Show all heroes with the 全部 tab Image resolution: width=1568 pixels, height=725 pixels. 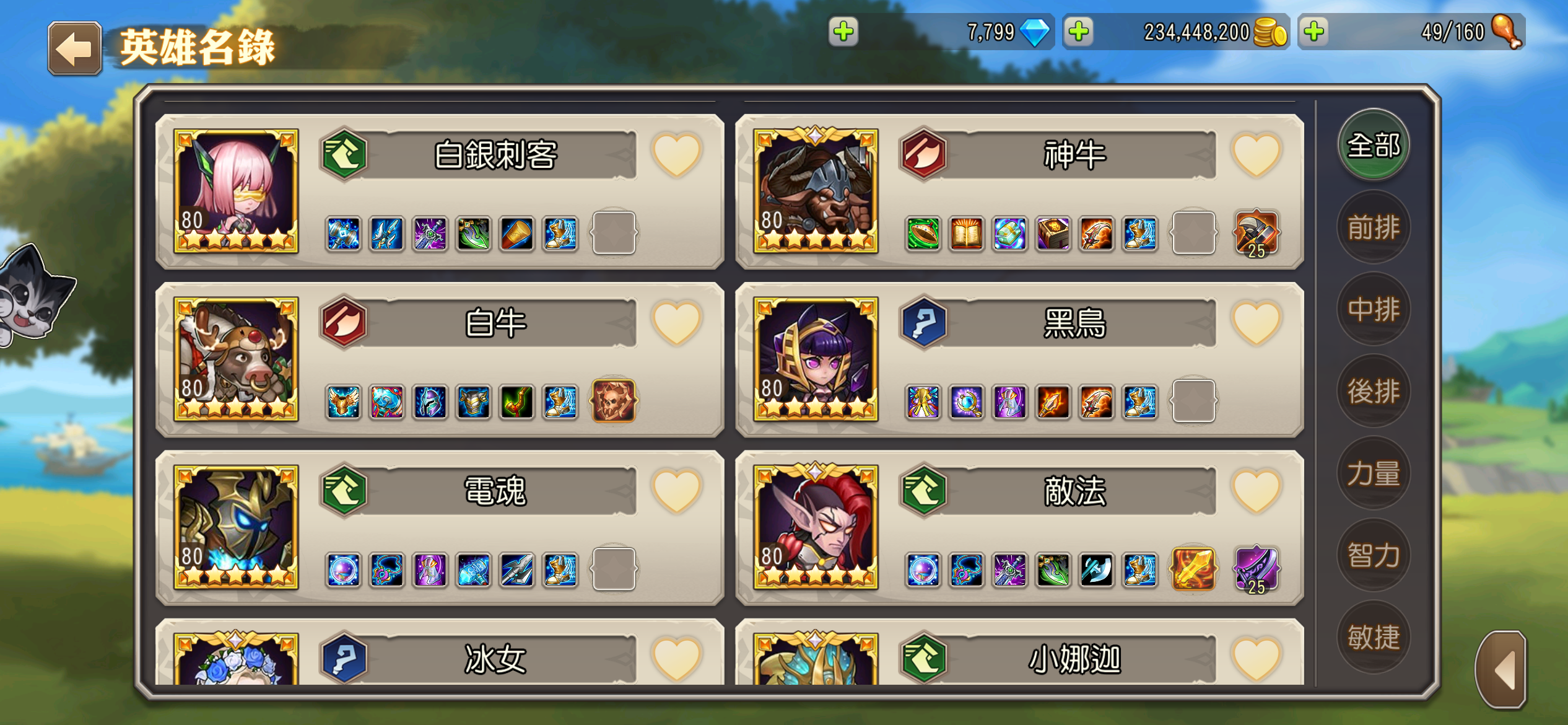point(1374,145)
